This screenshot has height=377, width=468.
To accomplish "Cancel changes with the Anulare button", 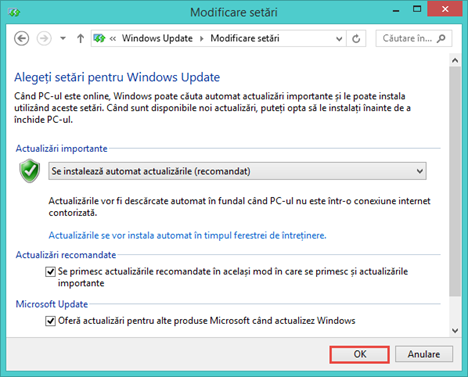I will pyautogui.click(x=424, y=354).
